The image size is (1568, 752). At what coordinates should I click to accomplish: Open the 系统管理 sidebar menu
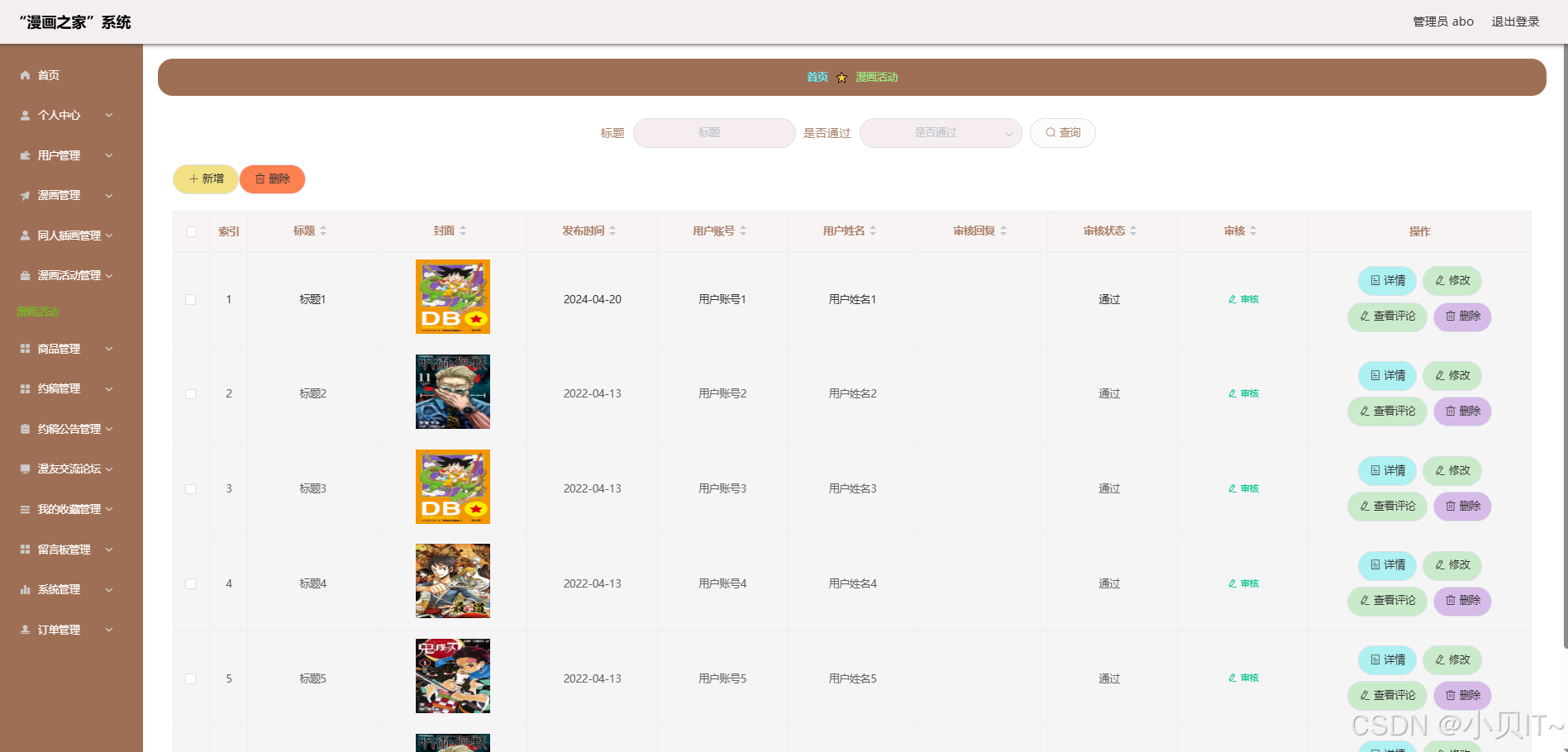tap(71, 589)
